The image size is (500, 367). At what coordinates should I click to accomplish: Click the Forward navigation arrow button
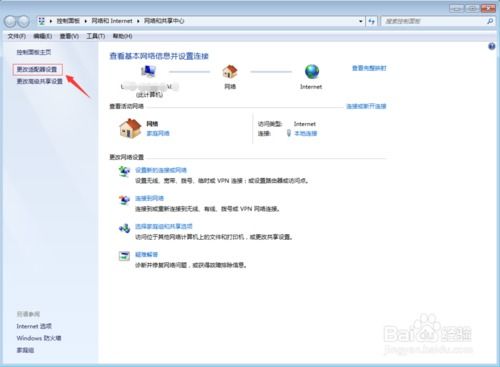coord(23,21)
